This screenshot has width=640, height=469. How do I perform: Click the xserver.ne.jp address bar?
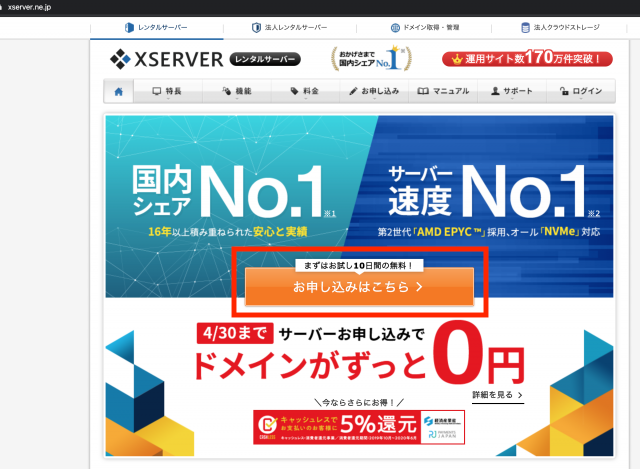pos(29,7)
